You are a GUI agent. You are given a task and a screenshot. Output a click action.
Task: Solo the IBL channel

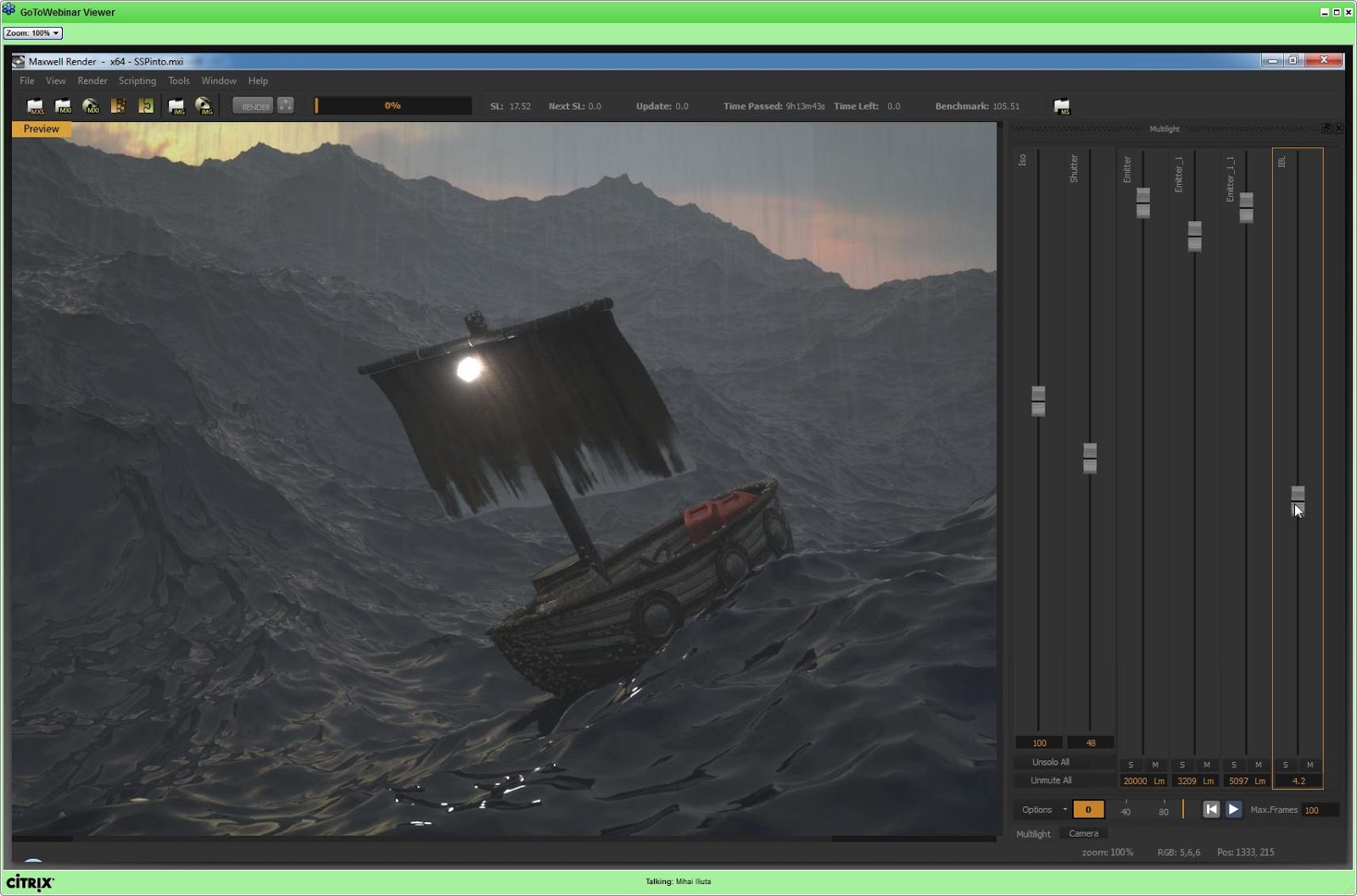click(1286, 765)
